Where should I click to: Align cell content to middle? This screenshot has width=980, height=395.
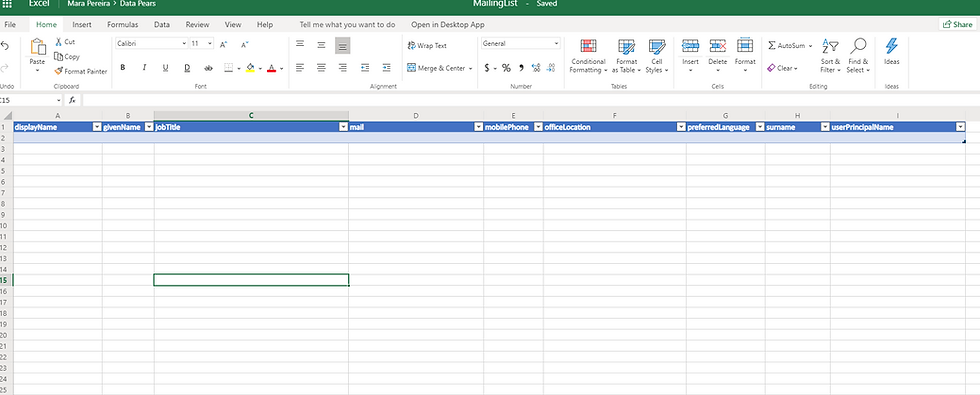click(x=321, y=45)
